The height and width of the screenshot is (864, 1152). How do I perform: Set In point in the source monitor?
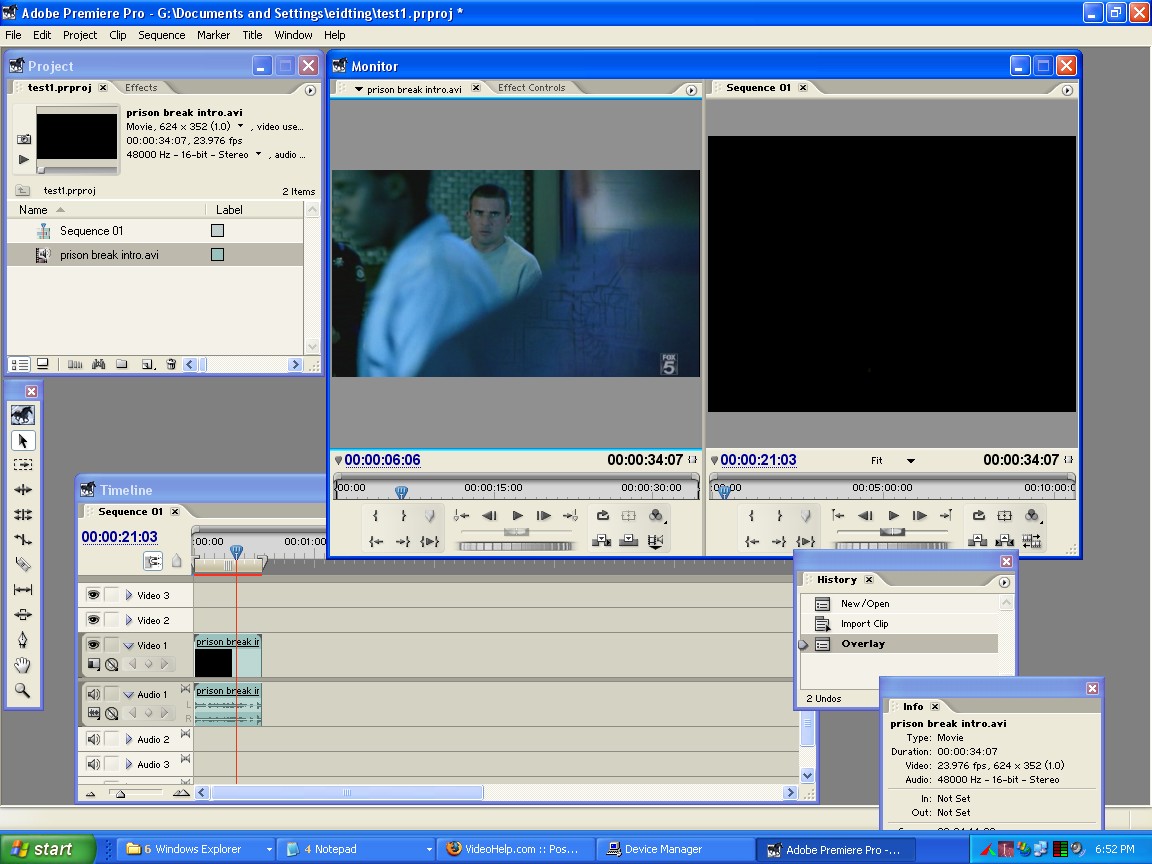tap(375, 516)
